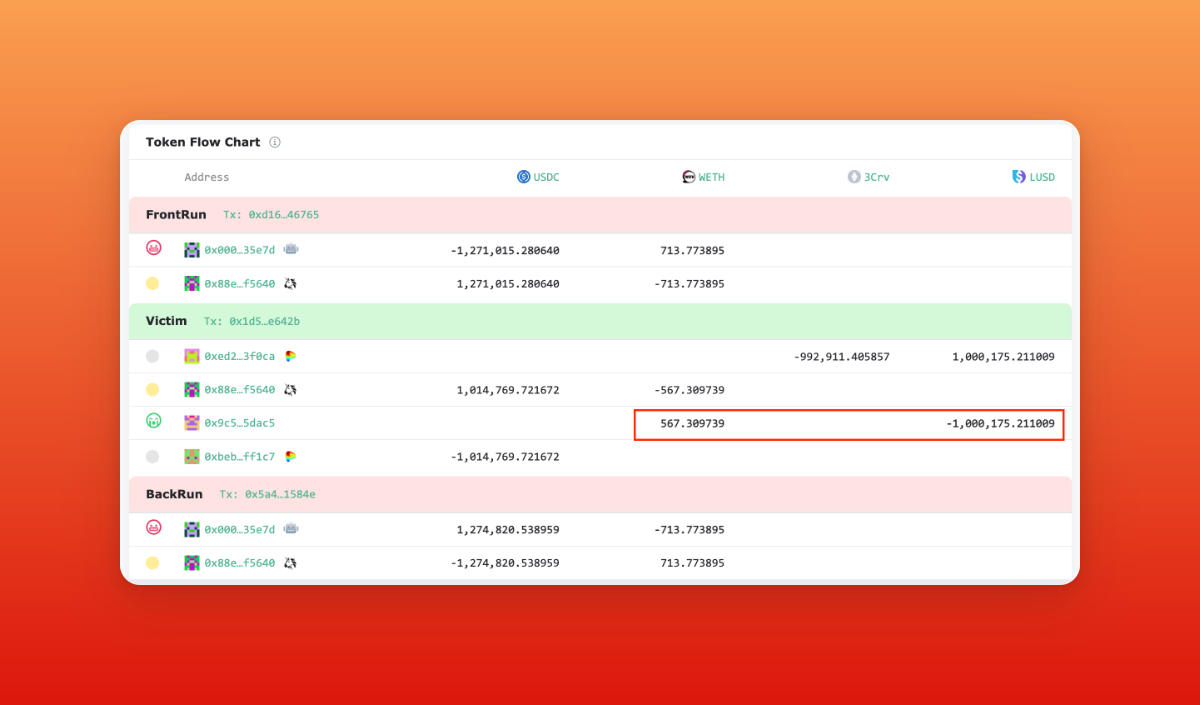
Task: Open address 0x88e…f5640 in Victim section
Action: coord(240,390)
